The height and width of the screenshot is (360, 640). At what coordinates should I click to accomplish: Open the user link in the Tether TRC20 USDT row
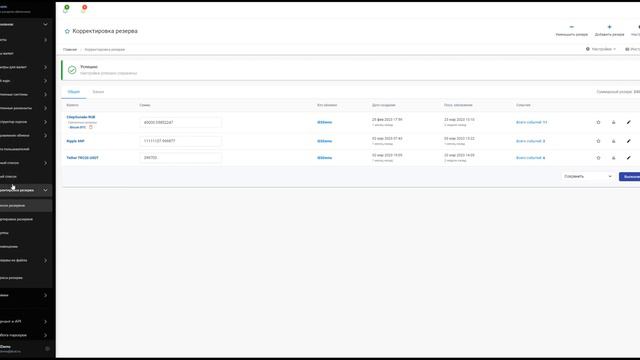click(x=324, y=158)
